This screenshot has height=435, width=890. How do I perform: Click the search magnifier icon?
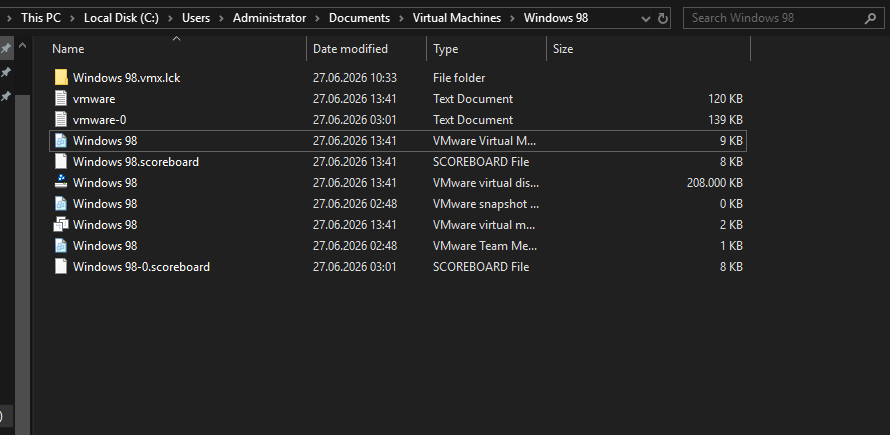[x=870, y=18]
